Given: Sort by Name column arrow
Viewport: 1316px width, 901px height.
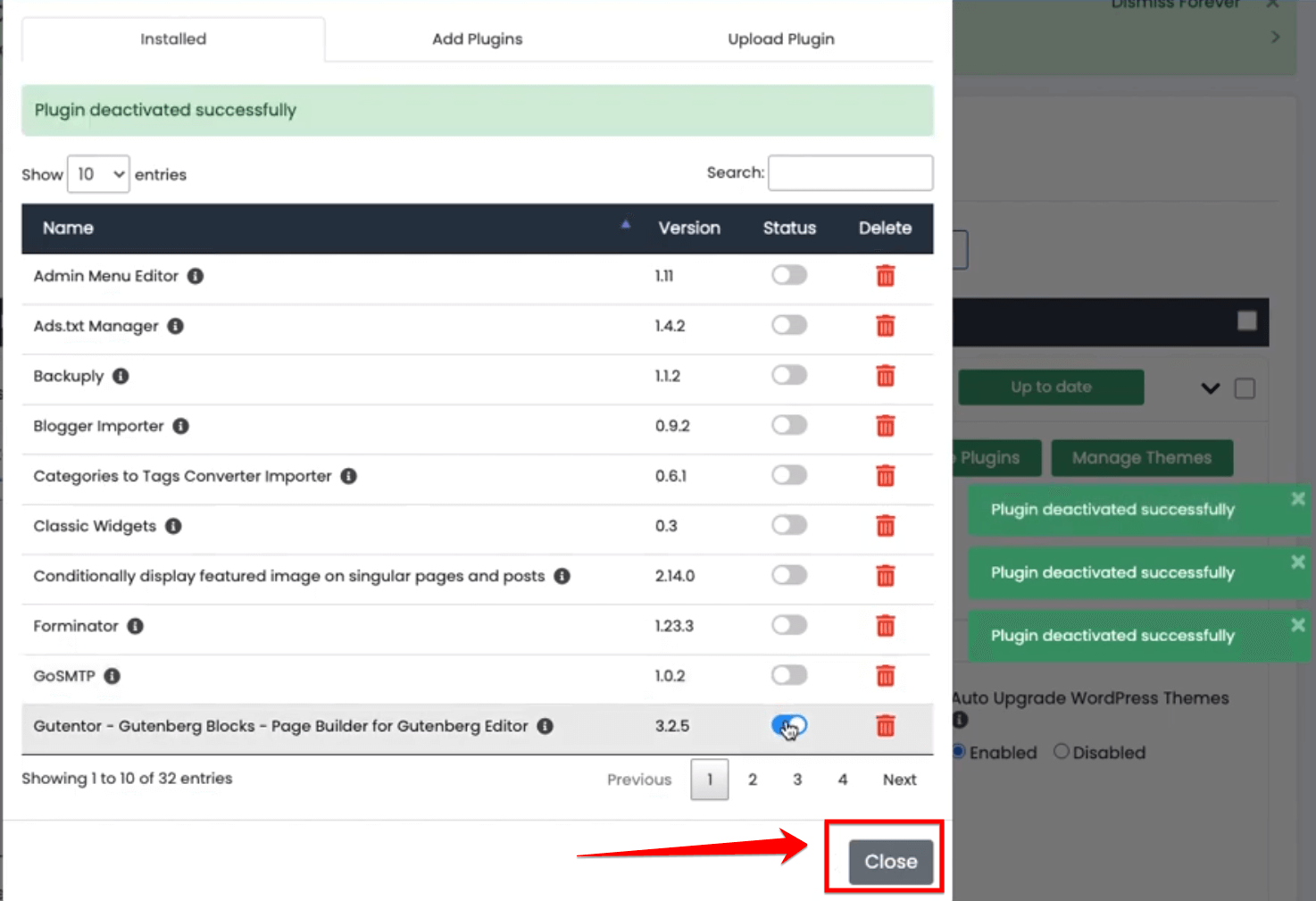Looking at the screenshot, I should point(626,225).
